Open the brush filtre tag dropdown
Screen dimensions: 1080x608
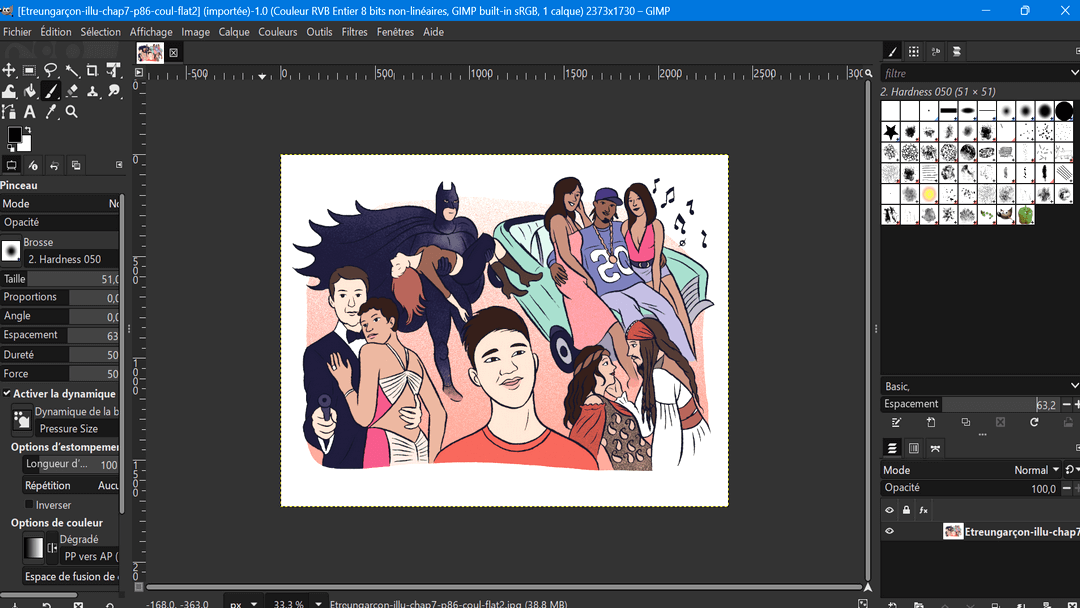point(1074,73)
